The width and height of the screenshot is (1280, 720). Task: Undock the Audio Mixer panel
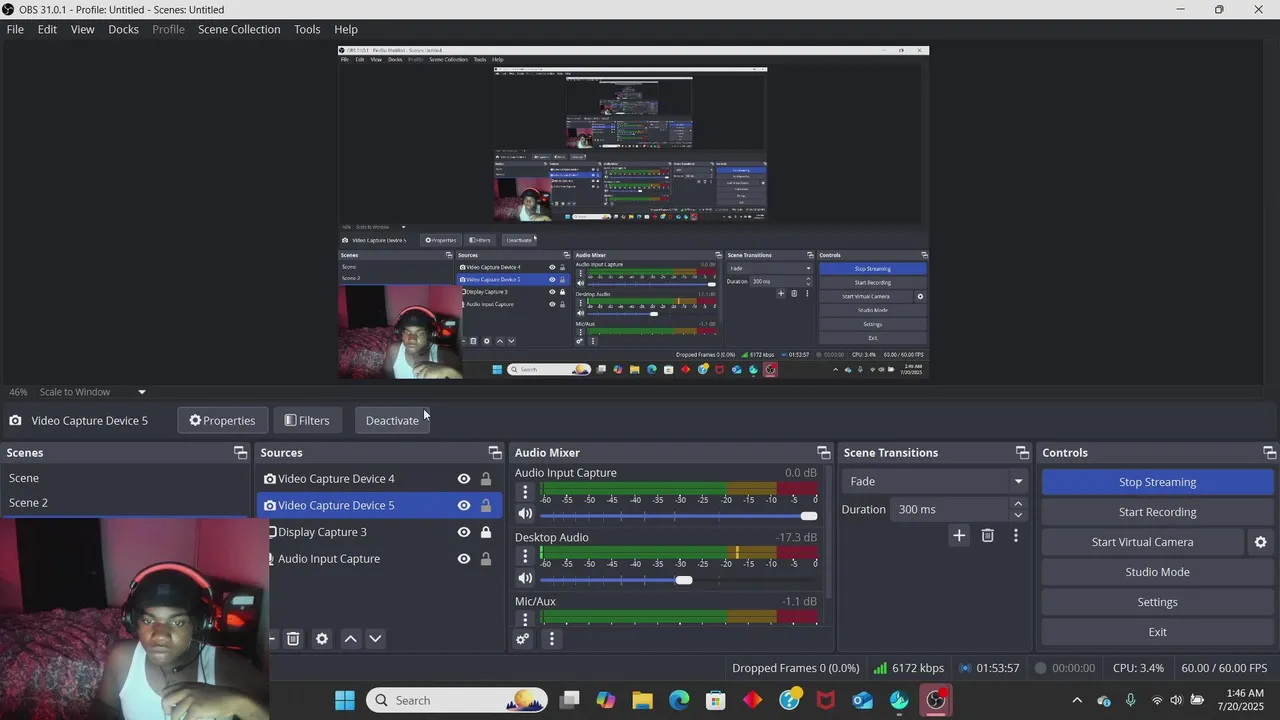(x=824, y=453)
